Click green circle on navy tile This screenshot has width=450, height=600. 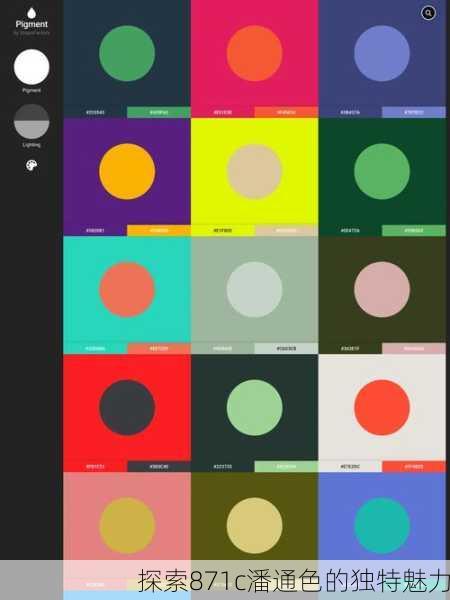[127, 53]
